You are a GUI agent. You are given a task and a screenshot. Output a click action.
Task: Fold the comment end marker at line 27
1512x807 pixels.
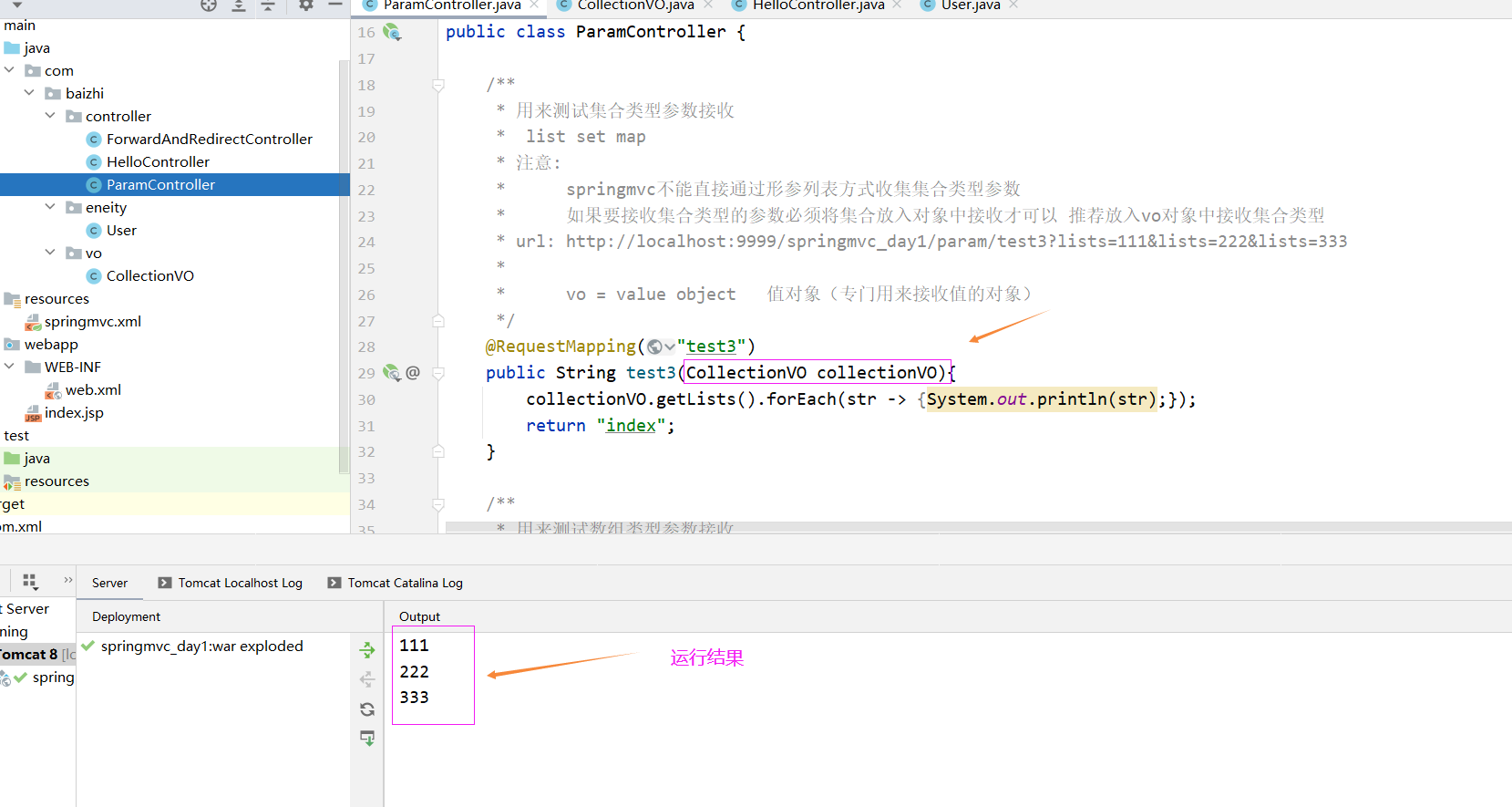(438, 321)
